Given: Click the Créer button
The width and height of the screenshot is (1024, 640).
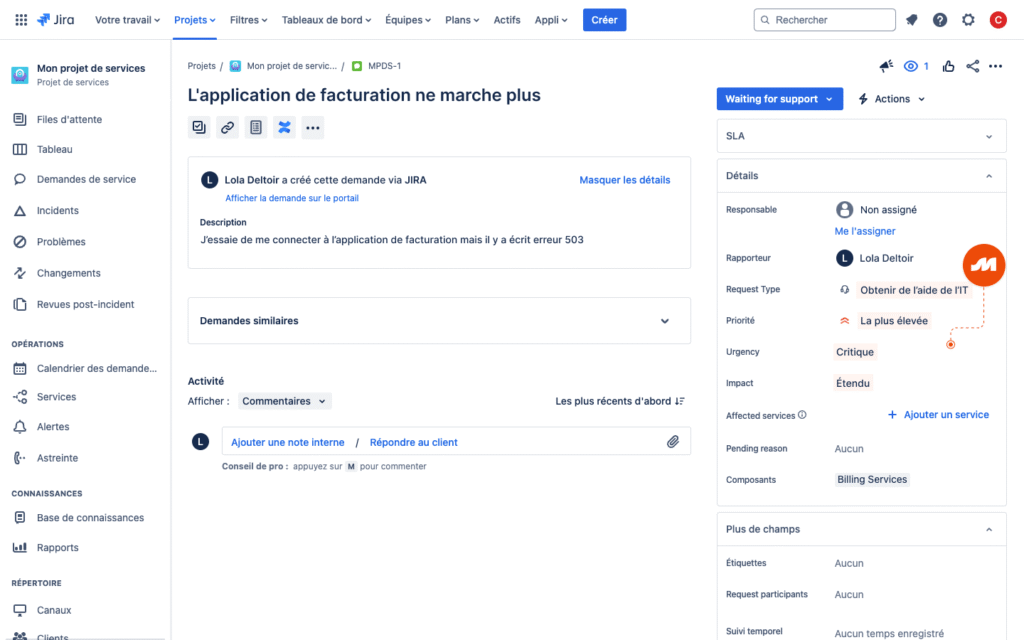Looking at the screenshot, I should [x=604, y=19].
